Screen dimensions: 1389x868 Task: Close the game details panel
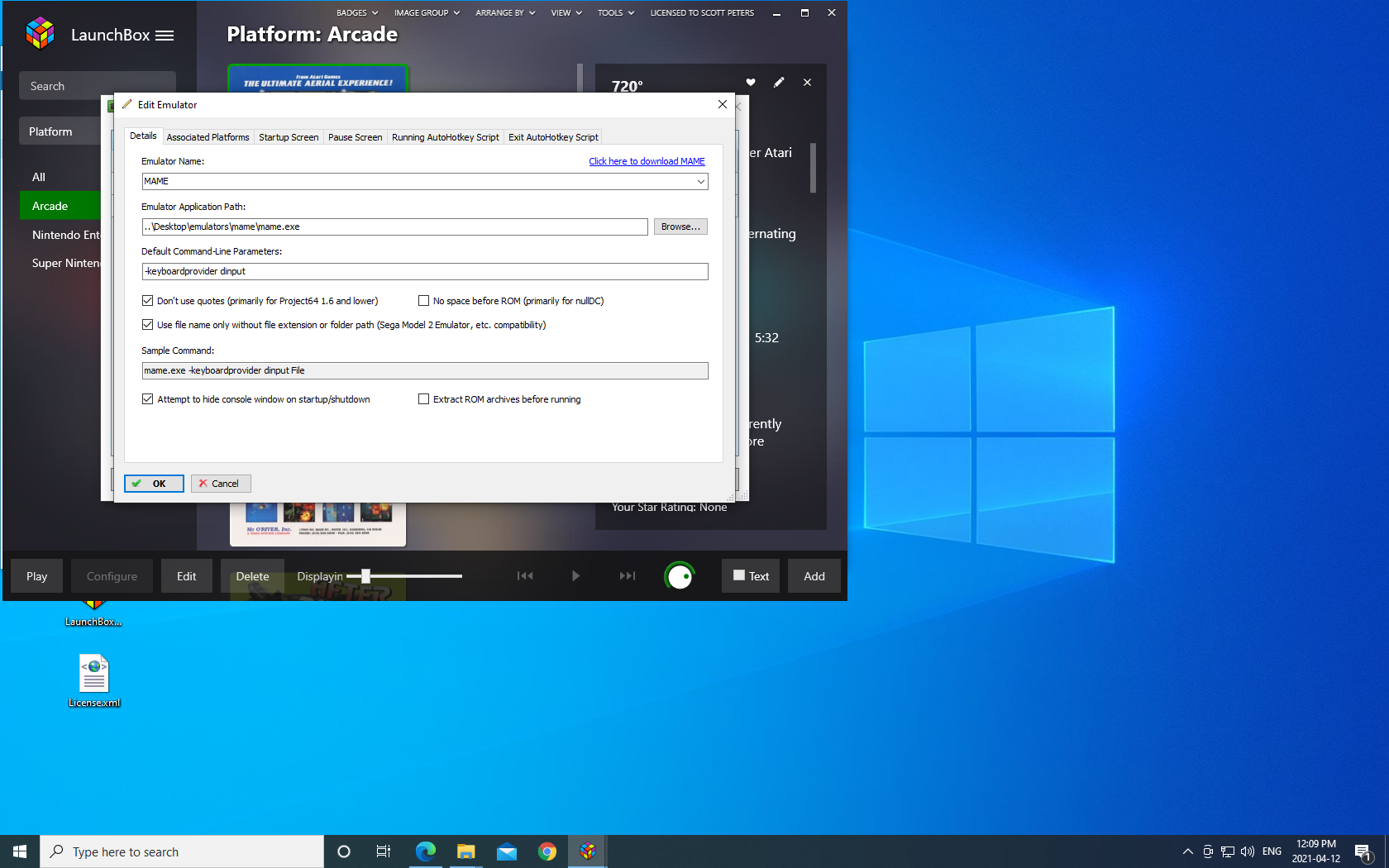[x=807, y=82]
